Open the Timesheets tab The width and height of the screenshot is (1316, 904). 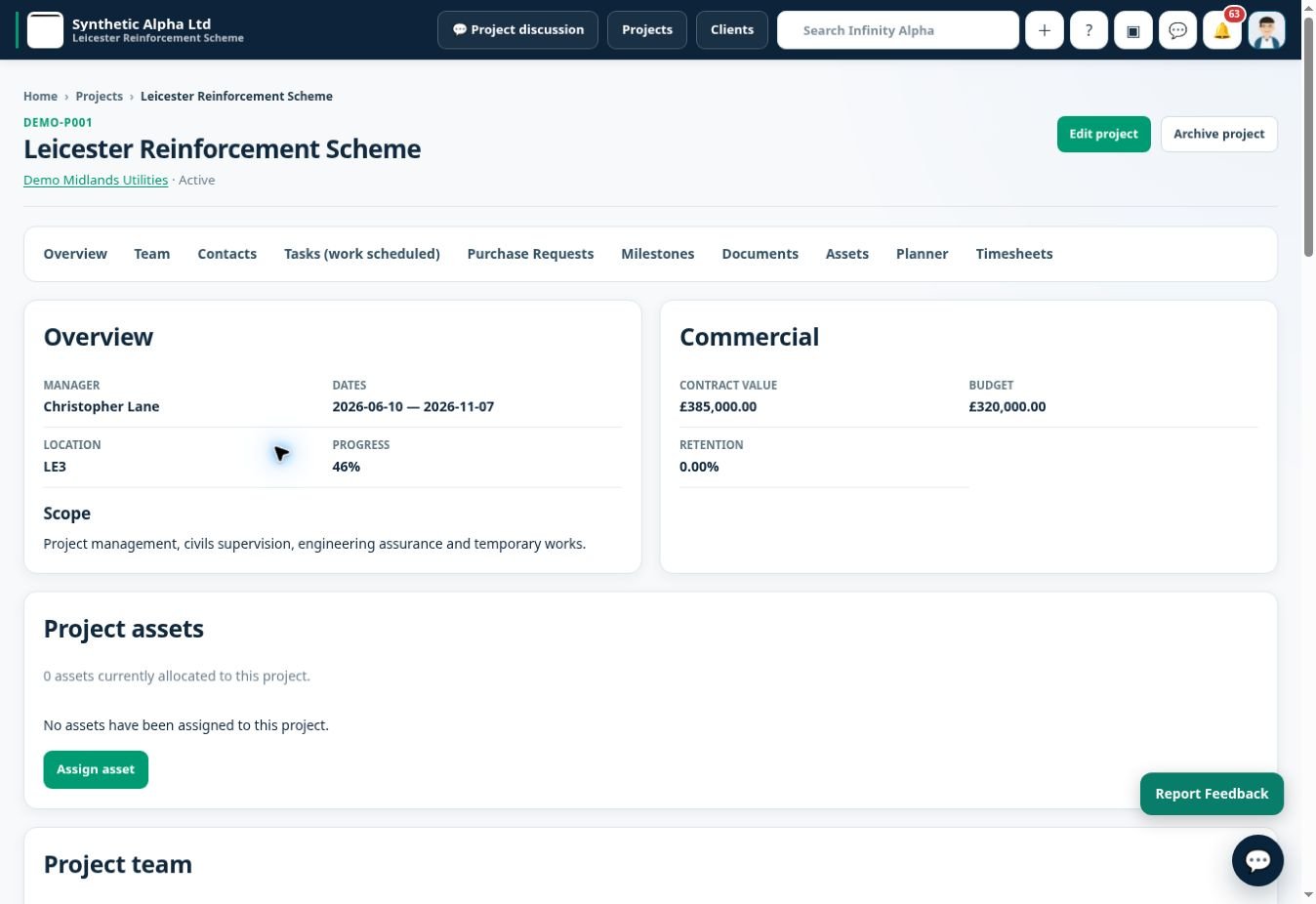(1014, 254)
